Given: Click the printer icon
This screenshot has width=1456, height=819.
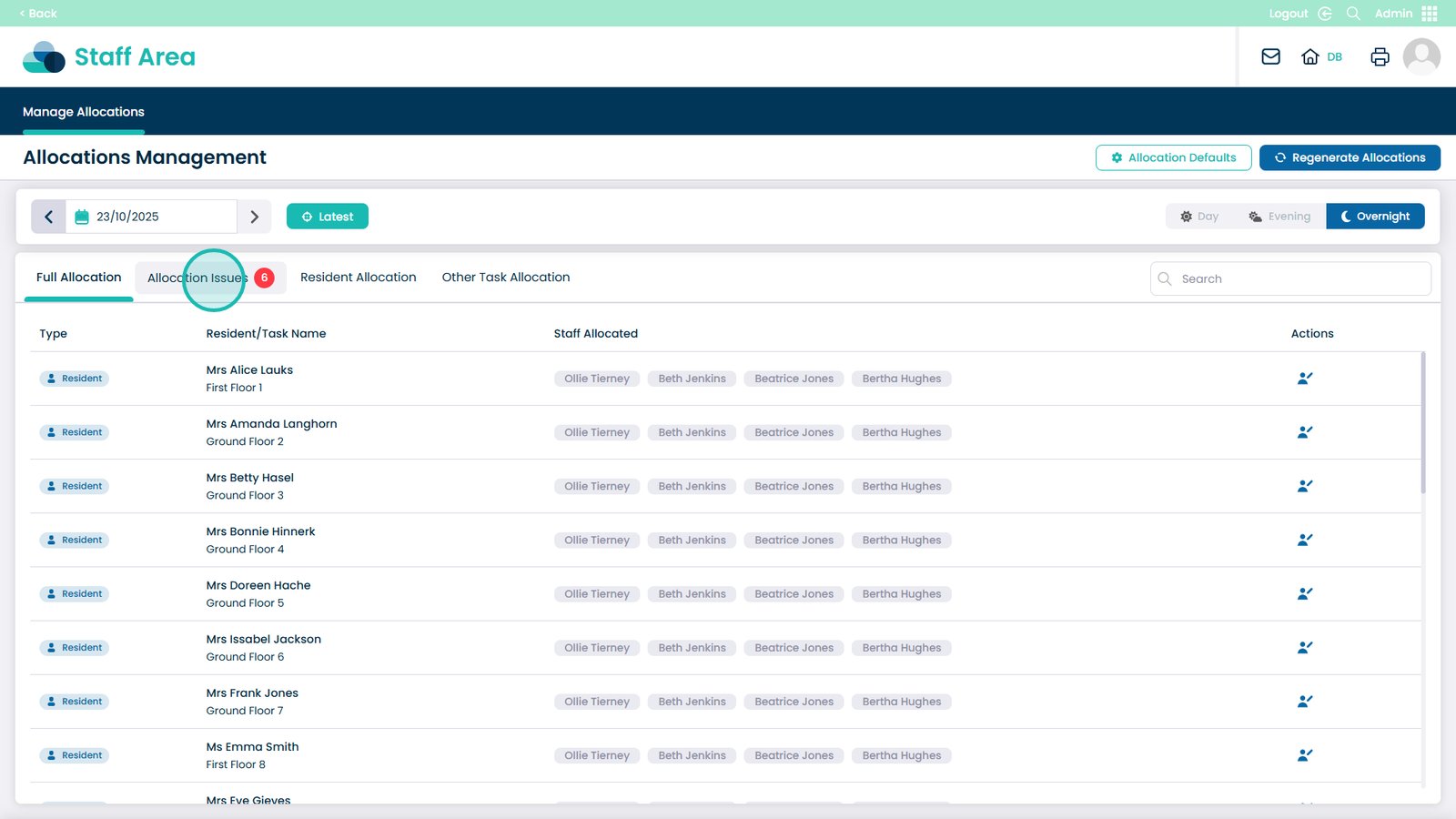Looking at the screenshot, I should point(1380,56).
